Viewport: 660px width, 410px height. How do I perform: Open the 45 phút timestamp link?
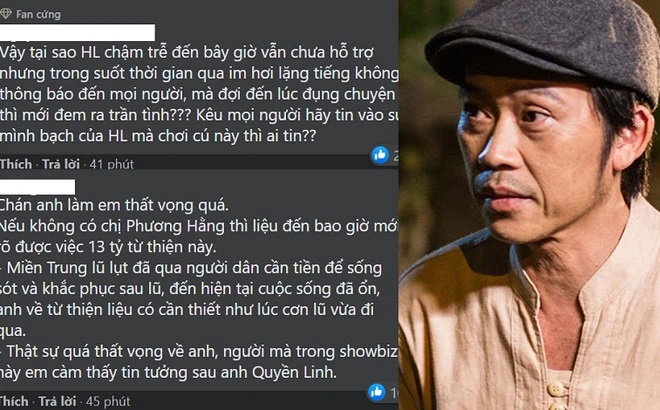coord(108,401)
